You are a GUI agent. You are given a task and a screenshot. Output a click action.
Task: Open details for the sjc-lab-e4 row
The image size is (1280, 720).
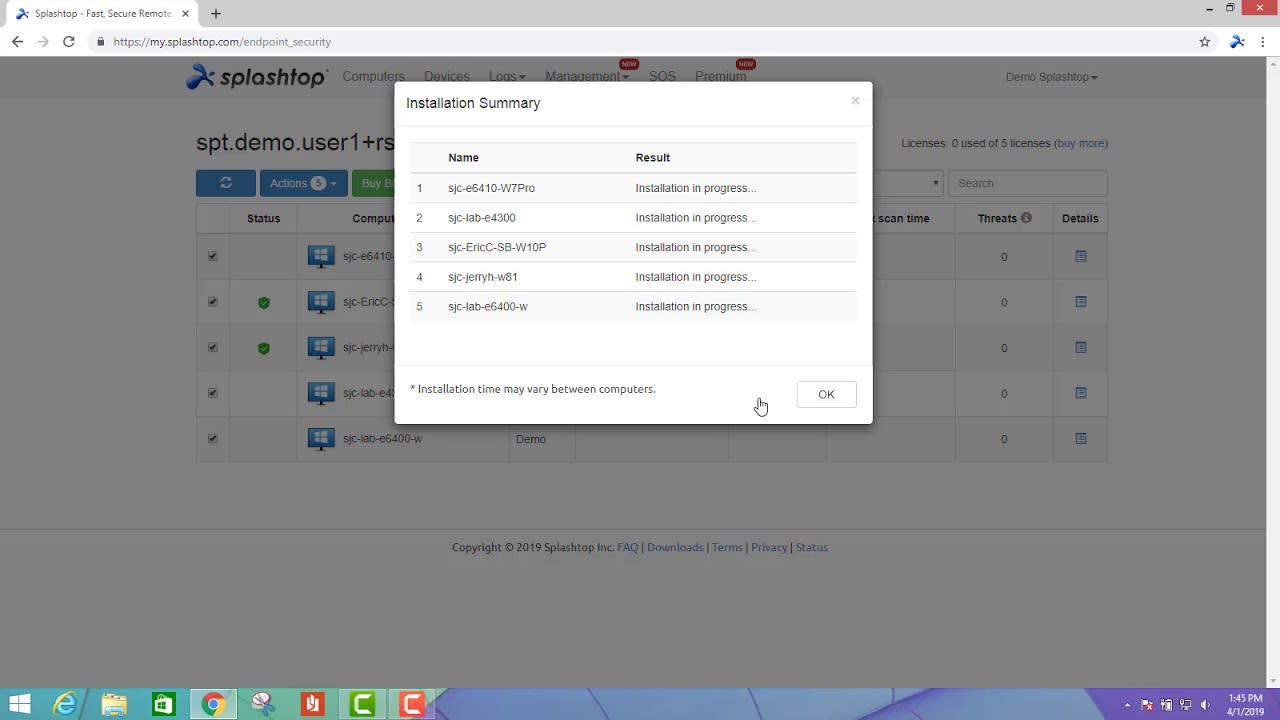point(1080,393)
